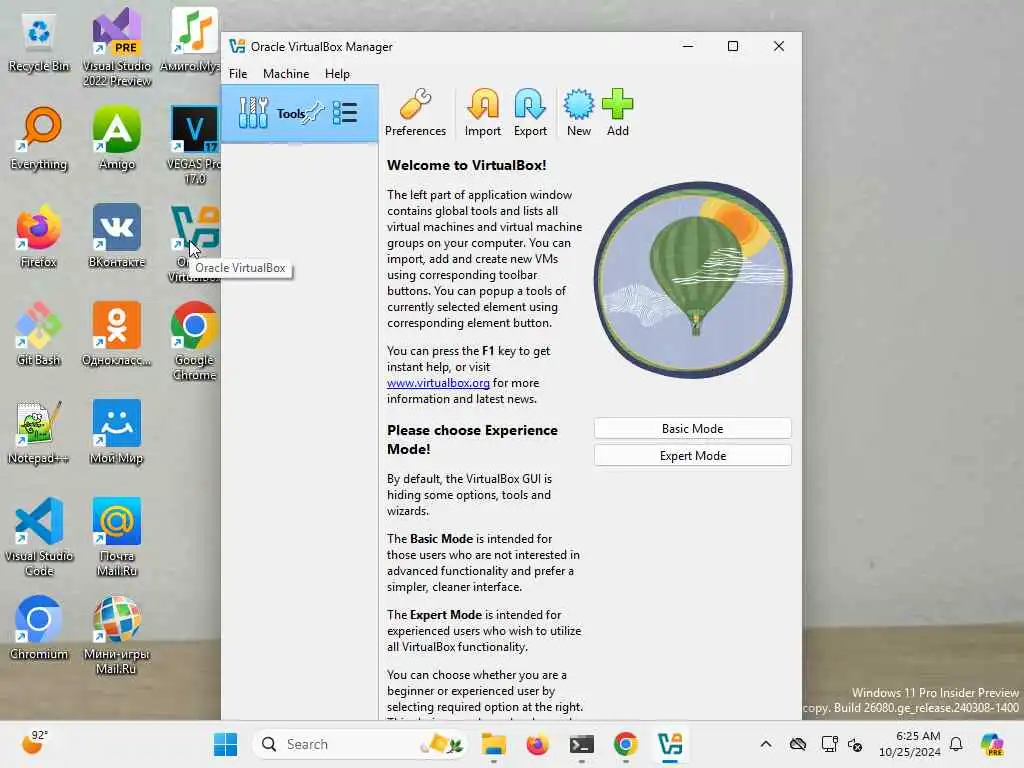Maximize the VirtualBox Manager window
Viewport: 1024px width, 768px height.
tap(733, 46)
